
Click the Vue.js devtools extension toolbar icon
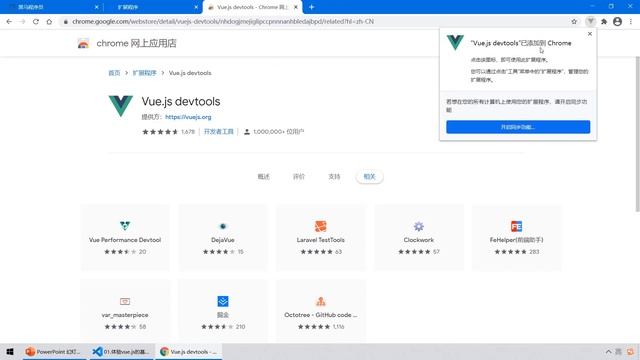(x=591, y=22)
